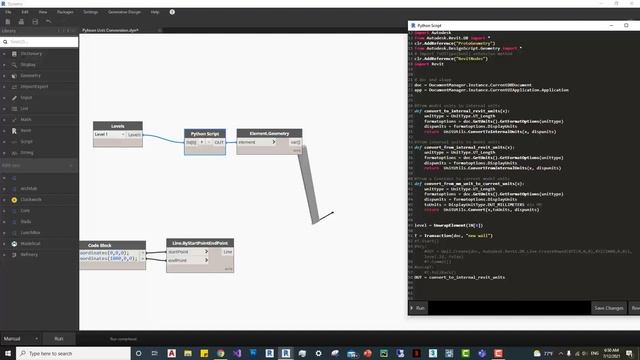This screenshot has width=640, height=360.
Task: Click the Levels output port on Levels node
Action: pyautogui.click(x=134, y=134)
